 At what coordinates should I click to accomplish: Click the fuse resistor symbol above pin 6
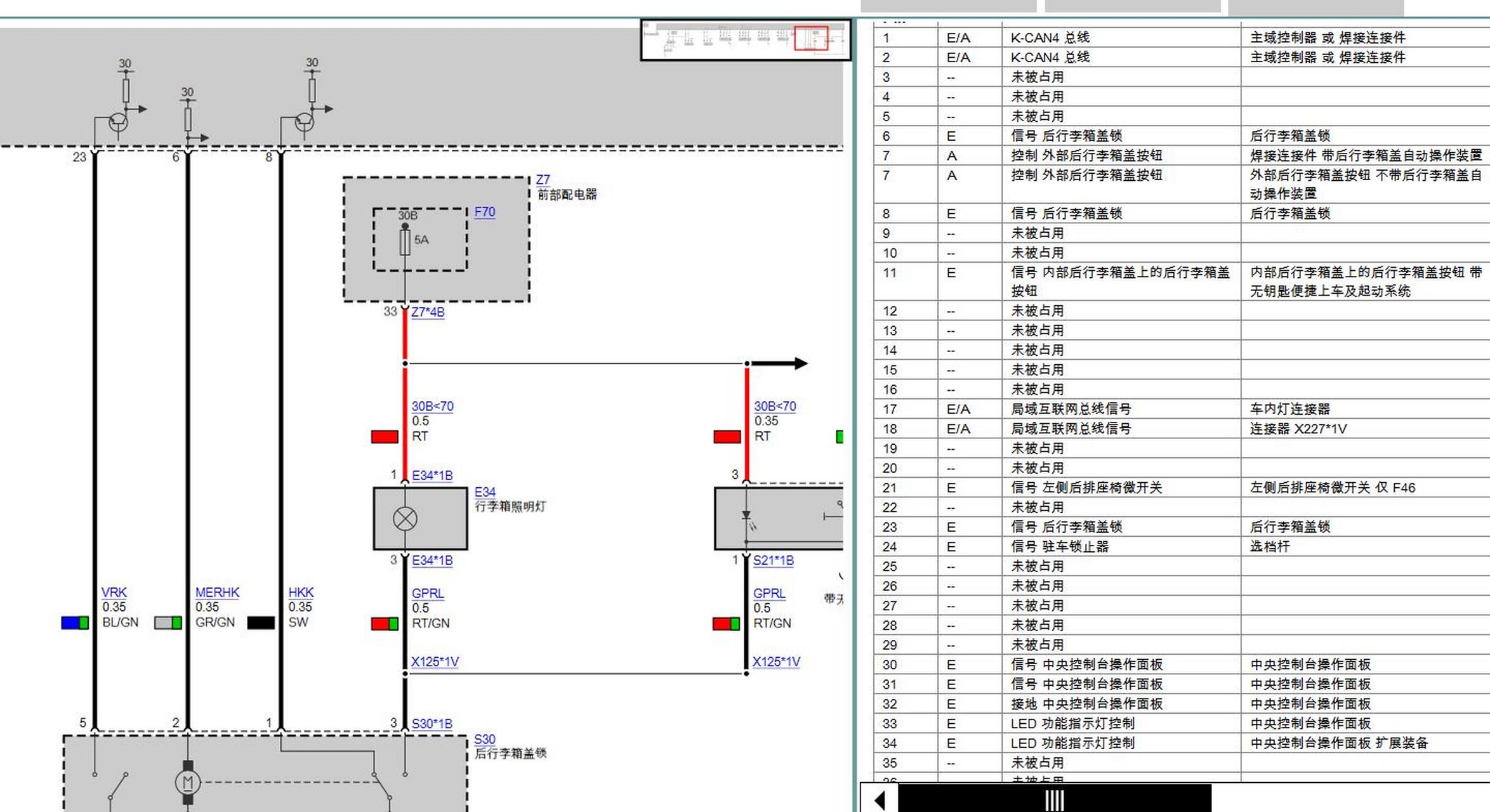coord(188,119)
